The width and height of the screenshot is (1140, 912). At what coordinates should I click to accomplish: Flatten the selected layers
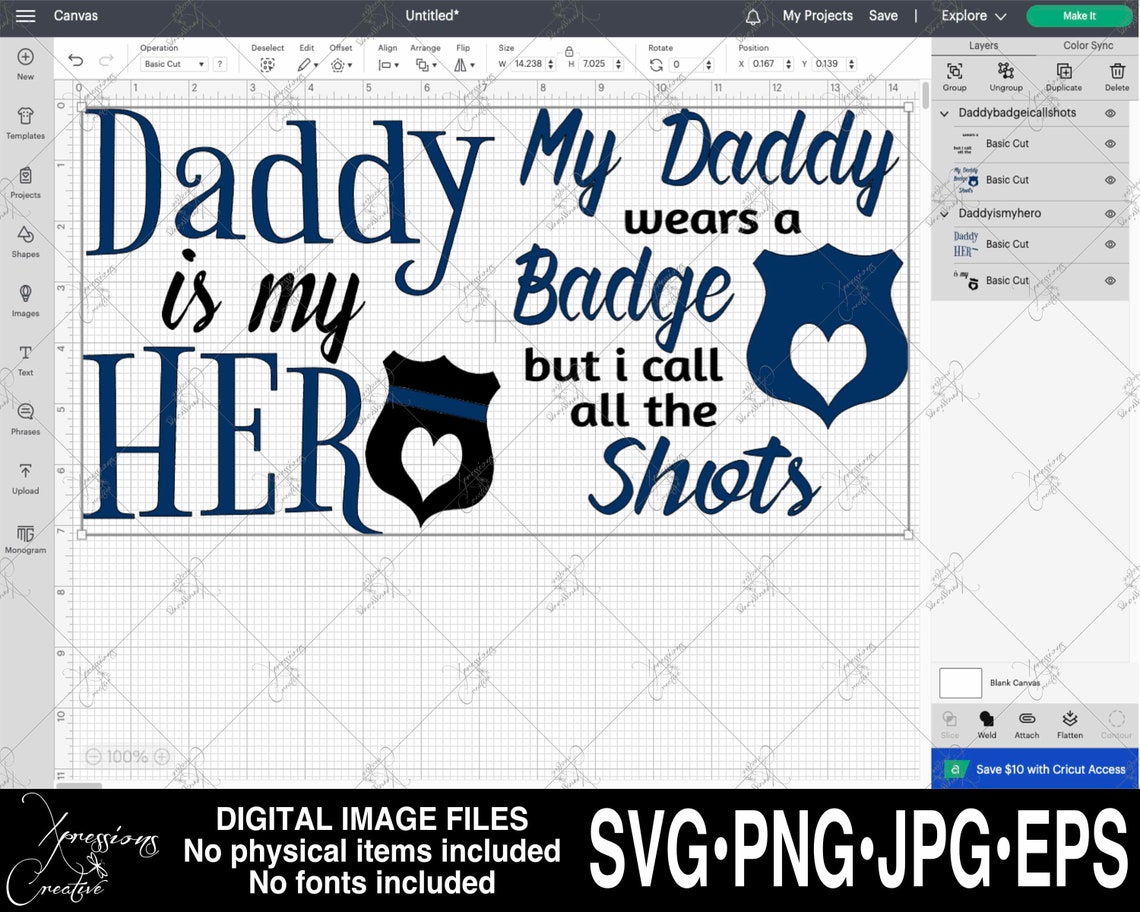[x=1069, y=723]
